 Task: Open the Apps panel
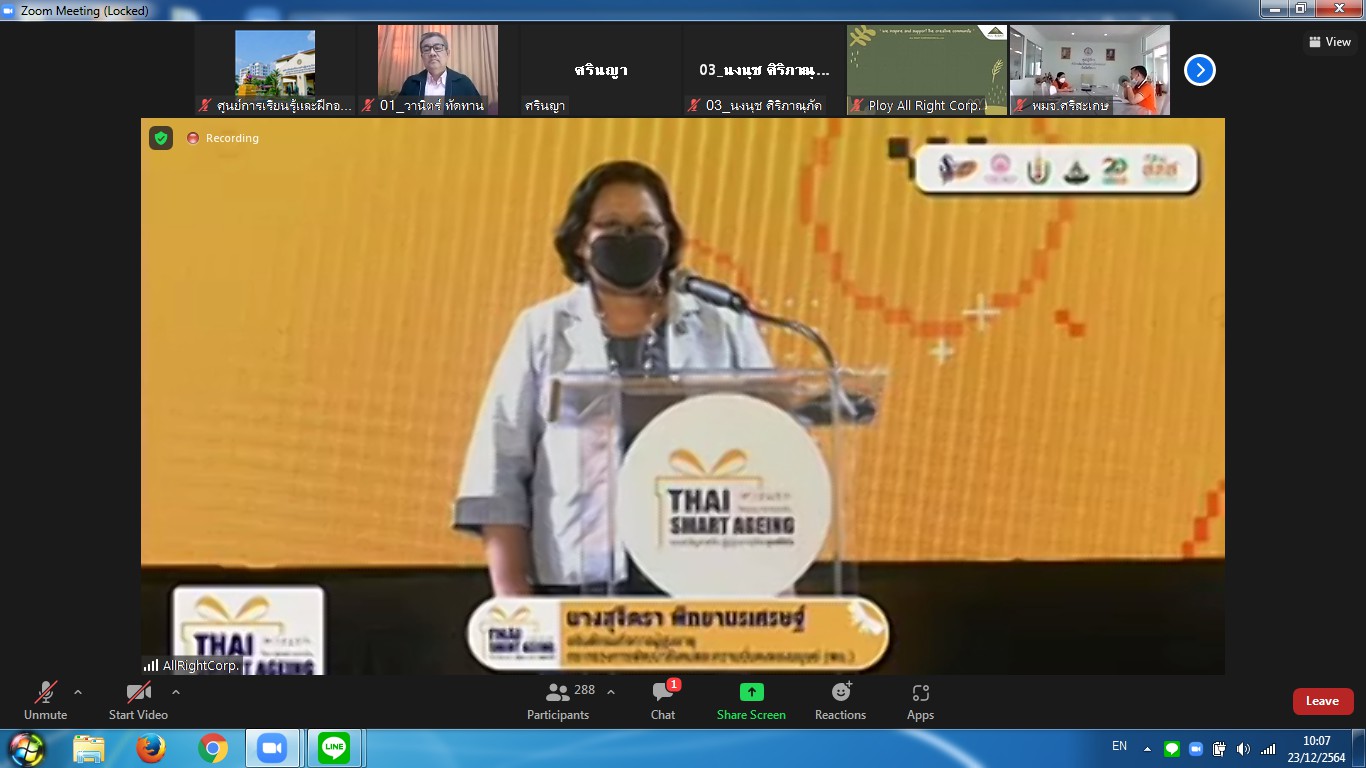[920, 700]
